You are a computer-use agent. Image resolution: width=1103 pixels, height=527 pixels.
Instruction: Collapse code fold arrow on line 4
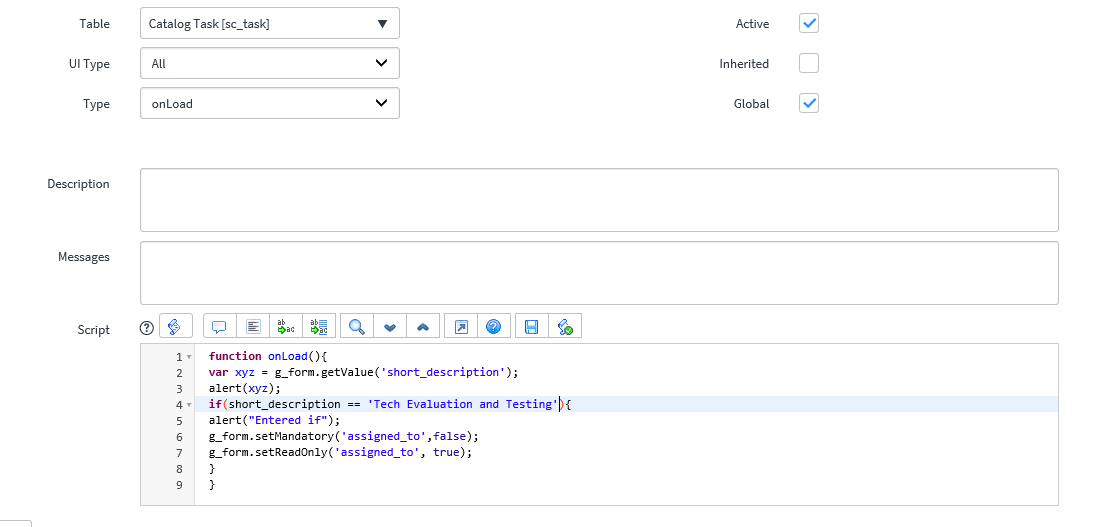click(189, 405)
